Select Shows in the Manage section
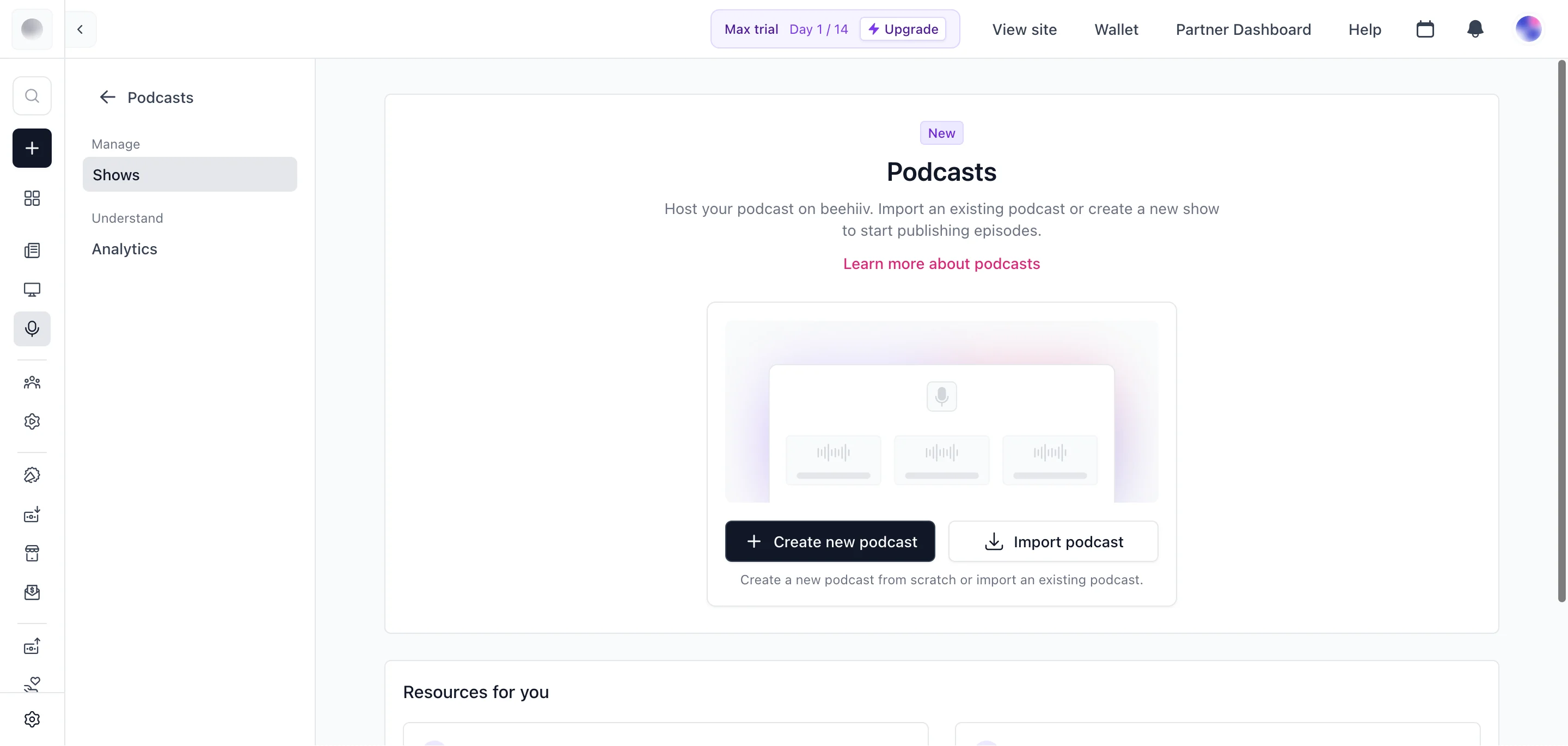This screenshot has width=1568, height=746. (189, 175)
